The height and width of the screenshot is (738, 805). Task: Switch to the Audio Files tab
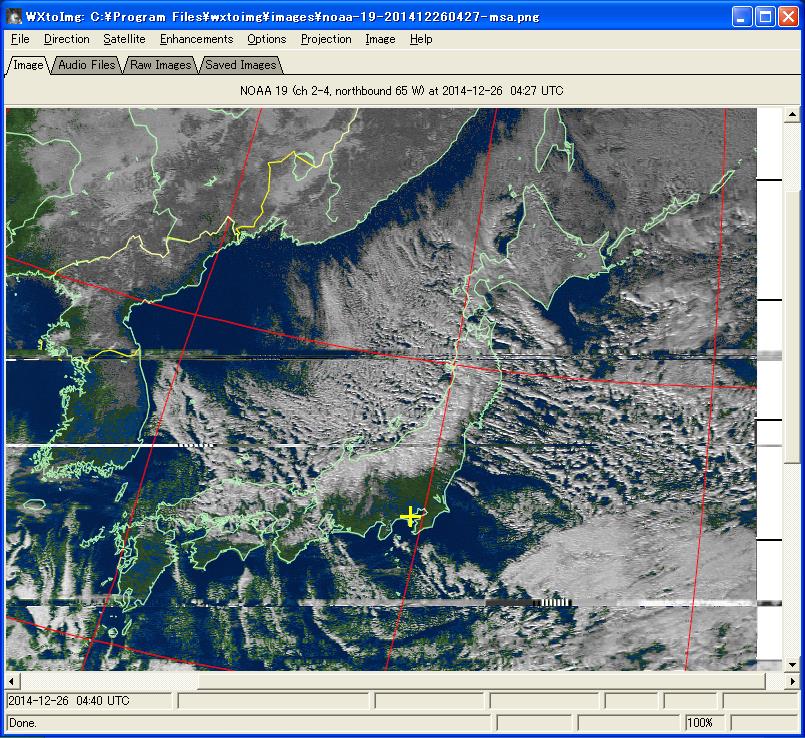[x=86, y=65]
